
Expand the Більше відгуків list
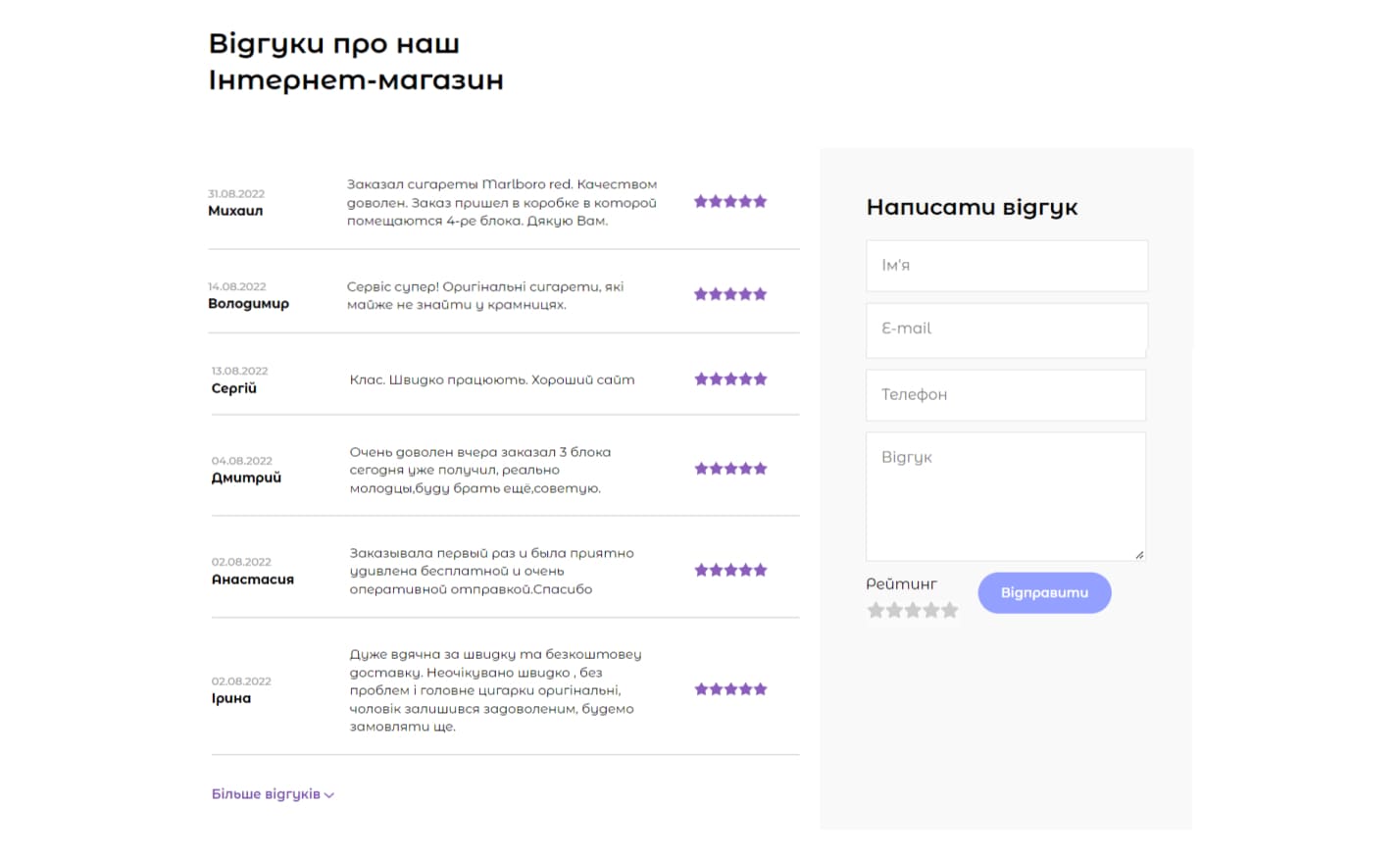266,794
